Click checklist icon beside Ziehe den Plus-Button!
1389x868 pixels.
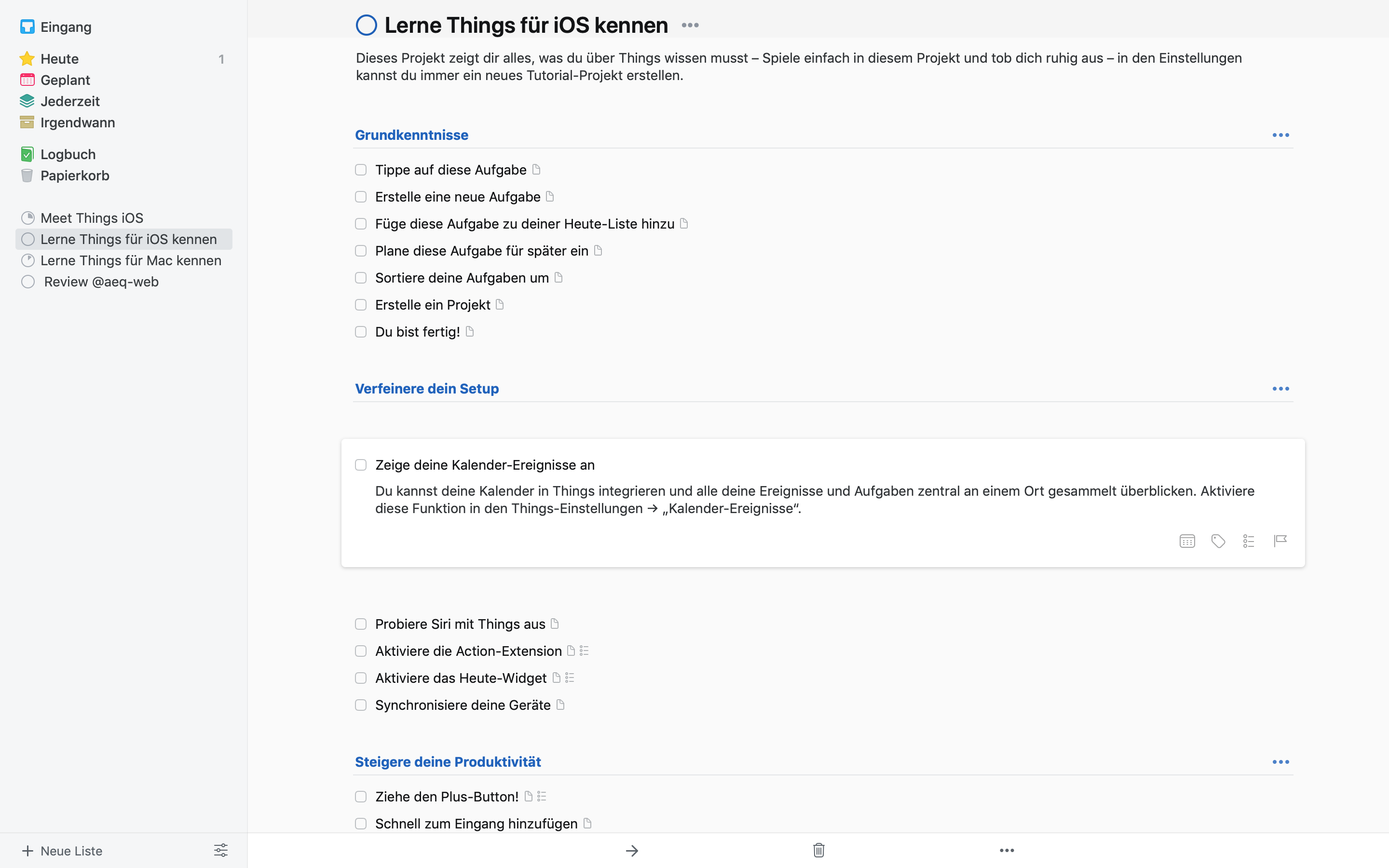point(541,796)
